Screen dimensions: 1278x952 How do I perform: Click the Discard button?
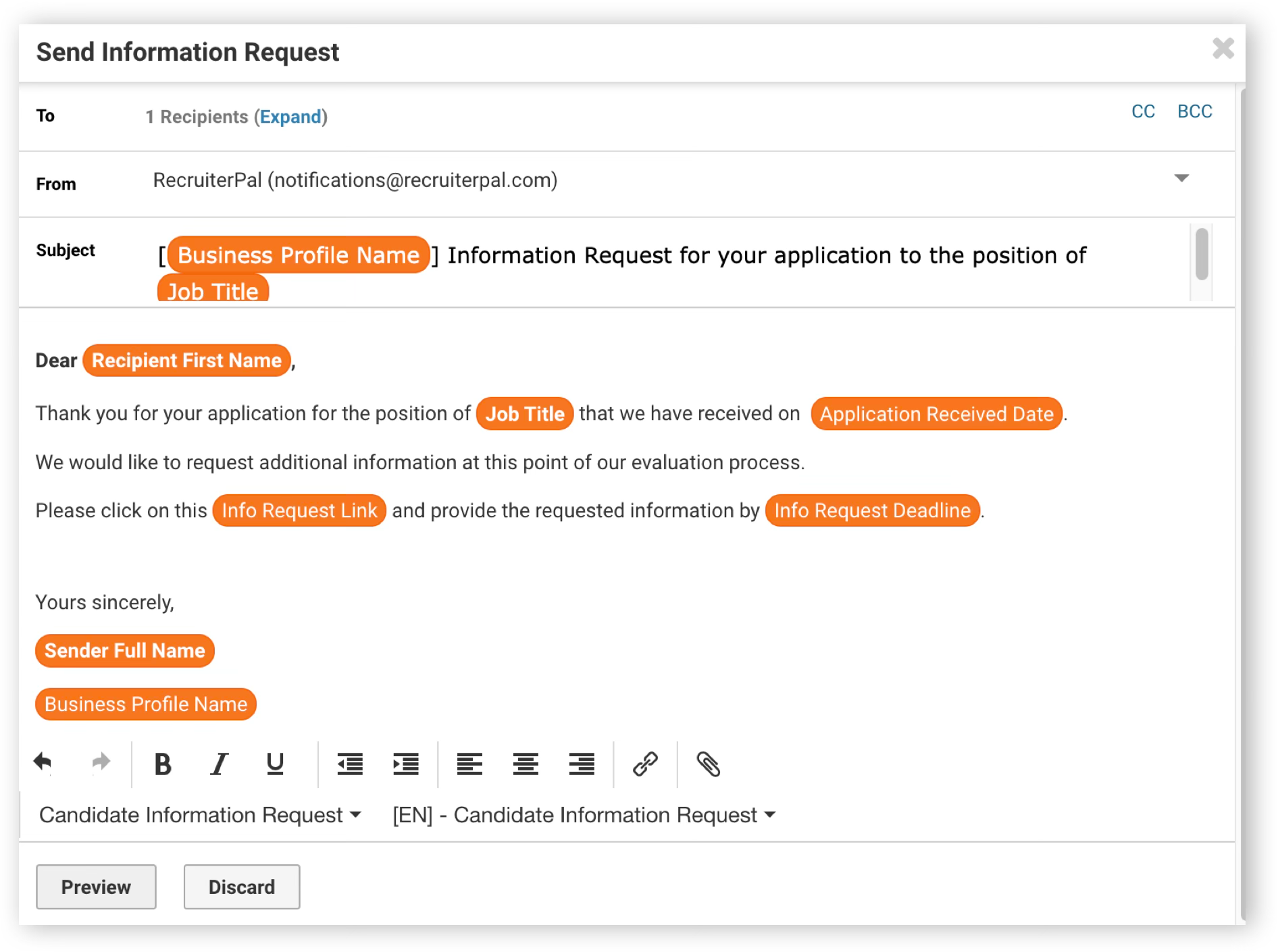click(x=242, y=887)
